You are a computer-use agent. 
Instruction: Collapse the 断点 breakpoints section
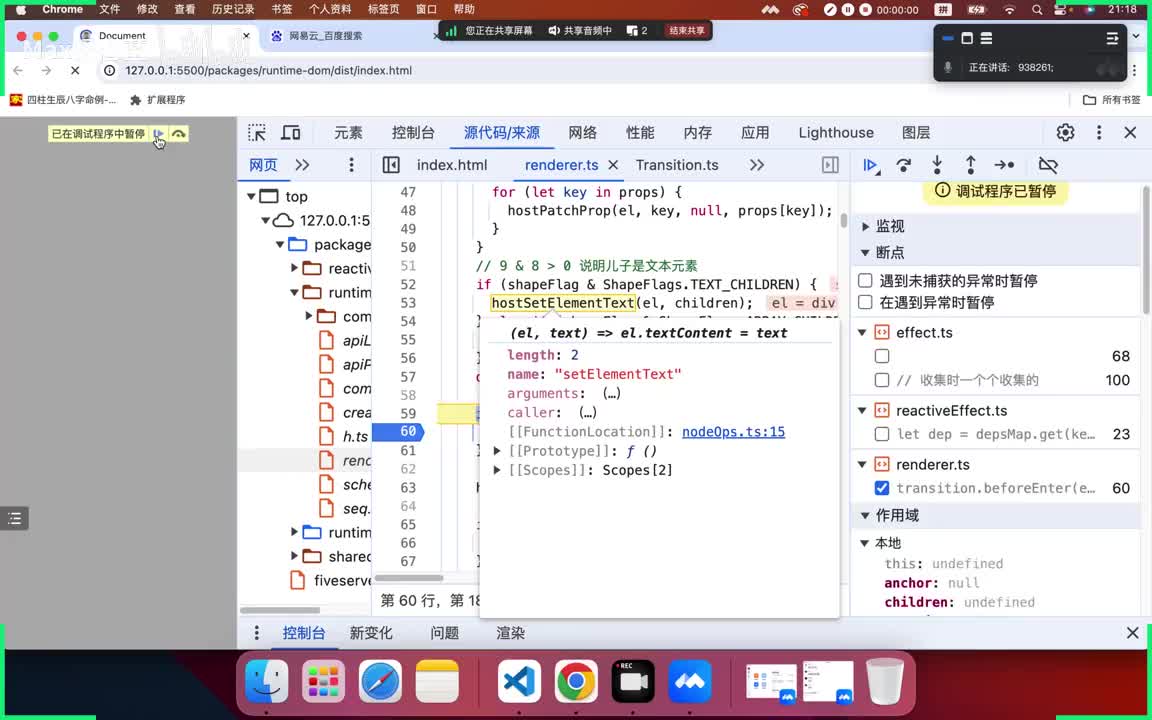(865, 253)
